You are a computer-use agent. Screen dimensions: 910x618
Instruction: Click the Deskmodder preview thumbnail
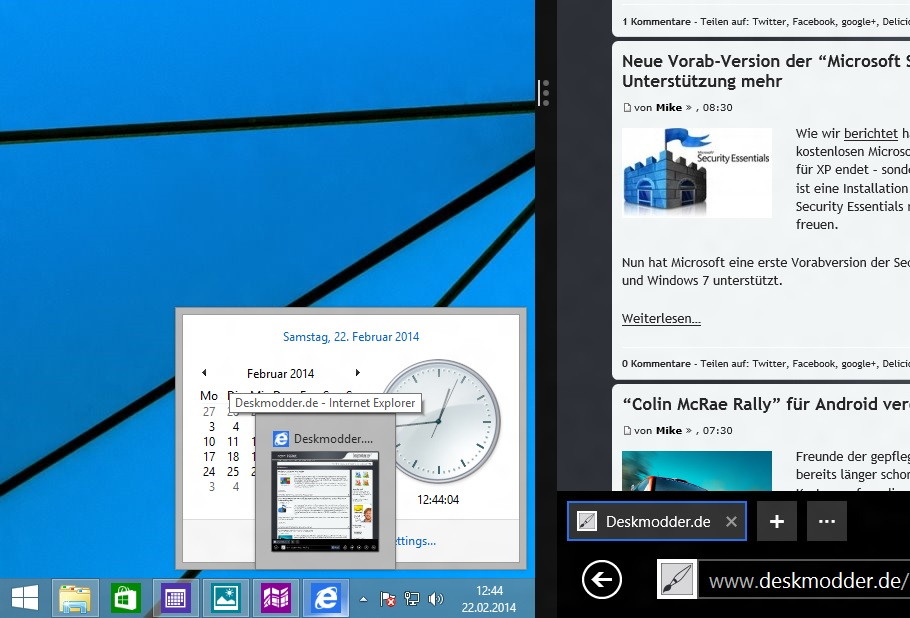click(x=325, y=500)
